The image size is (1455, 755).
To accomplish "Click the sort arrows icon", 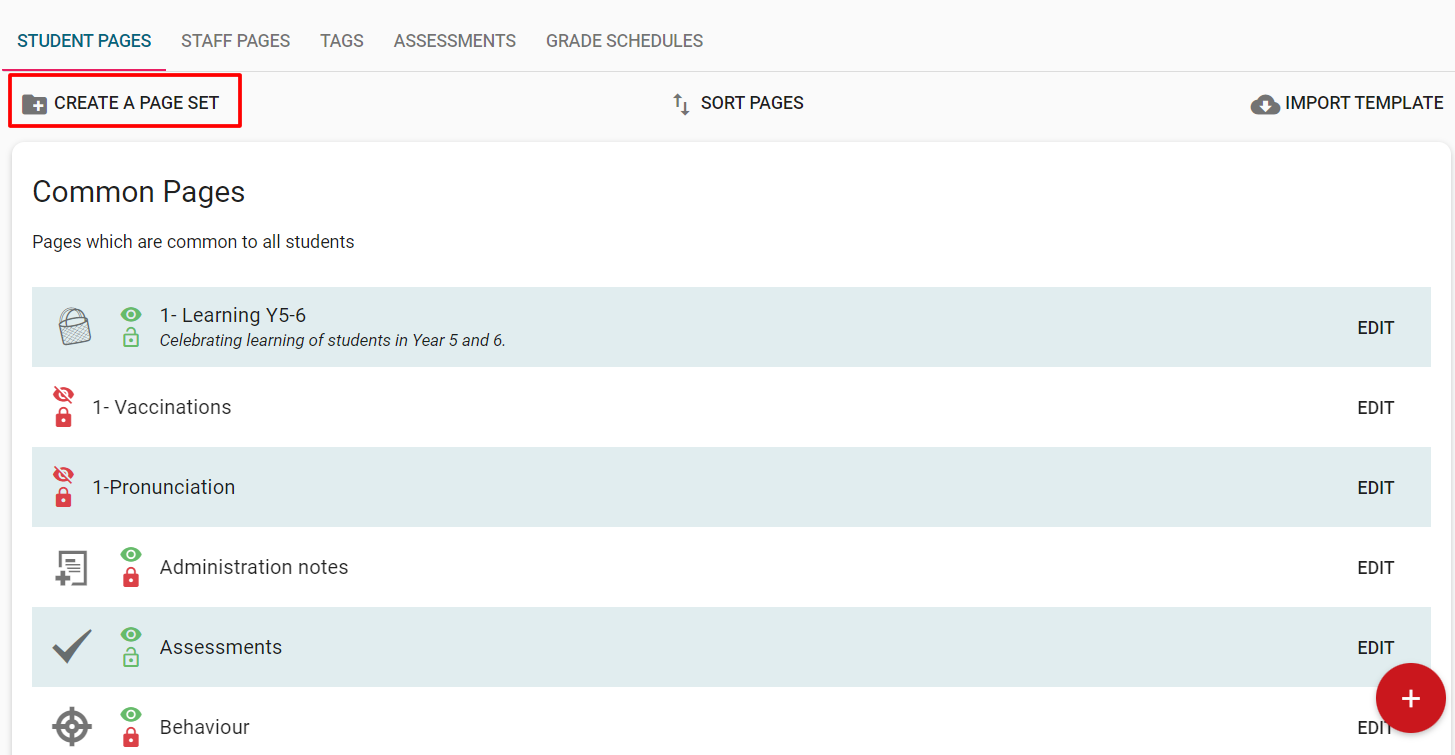I will 681,104.
